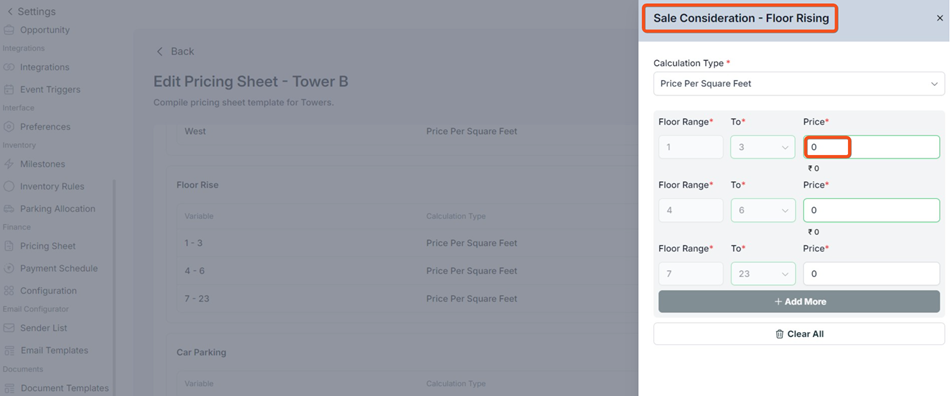The image size is (950, 396).
Task: Select the 7 - 23 Floor Rise row
Action: 407,299
